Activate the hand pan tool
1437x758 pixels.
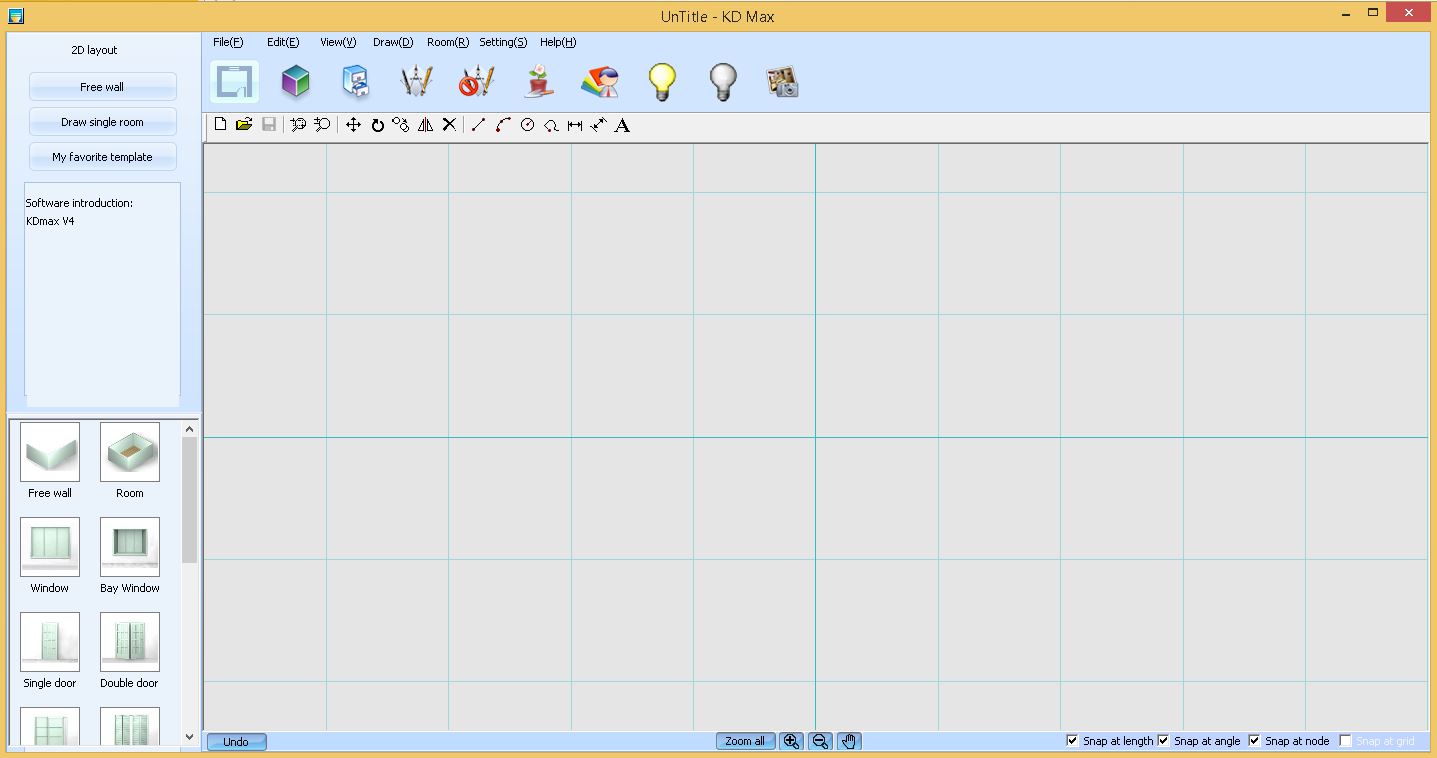849,741
